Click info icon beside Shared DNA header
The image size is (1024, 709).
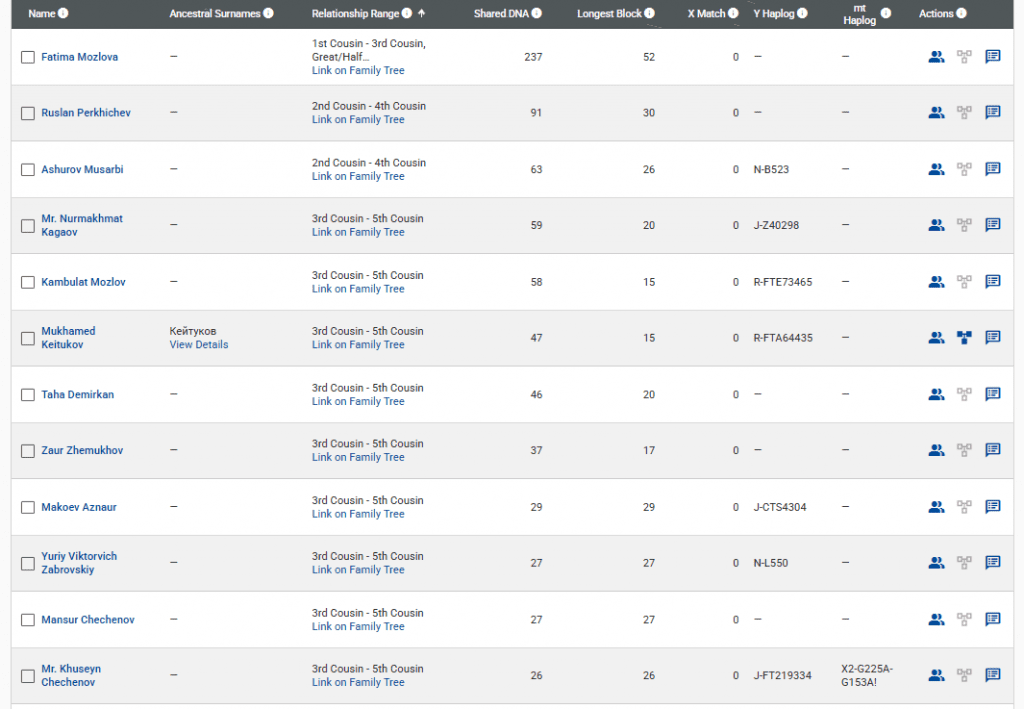pyautogui.click(x=537, y=14)
